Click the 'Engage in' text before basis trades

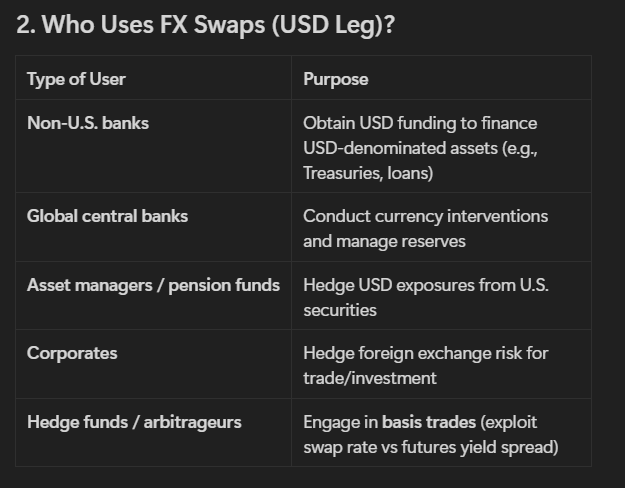tap(340, 422)
